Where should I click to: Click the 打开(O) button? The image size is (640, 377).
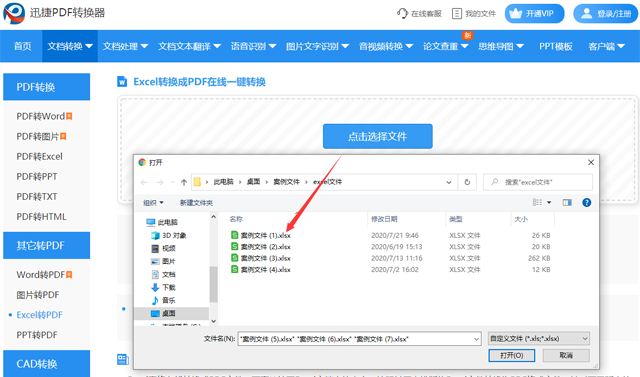pos(512,355)
